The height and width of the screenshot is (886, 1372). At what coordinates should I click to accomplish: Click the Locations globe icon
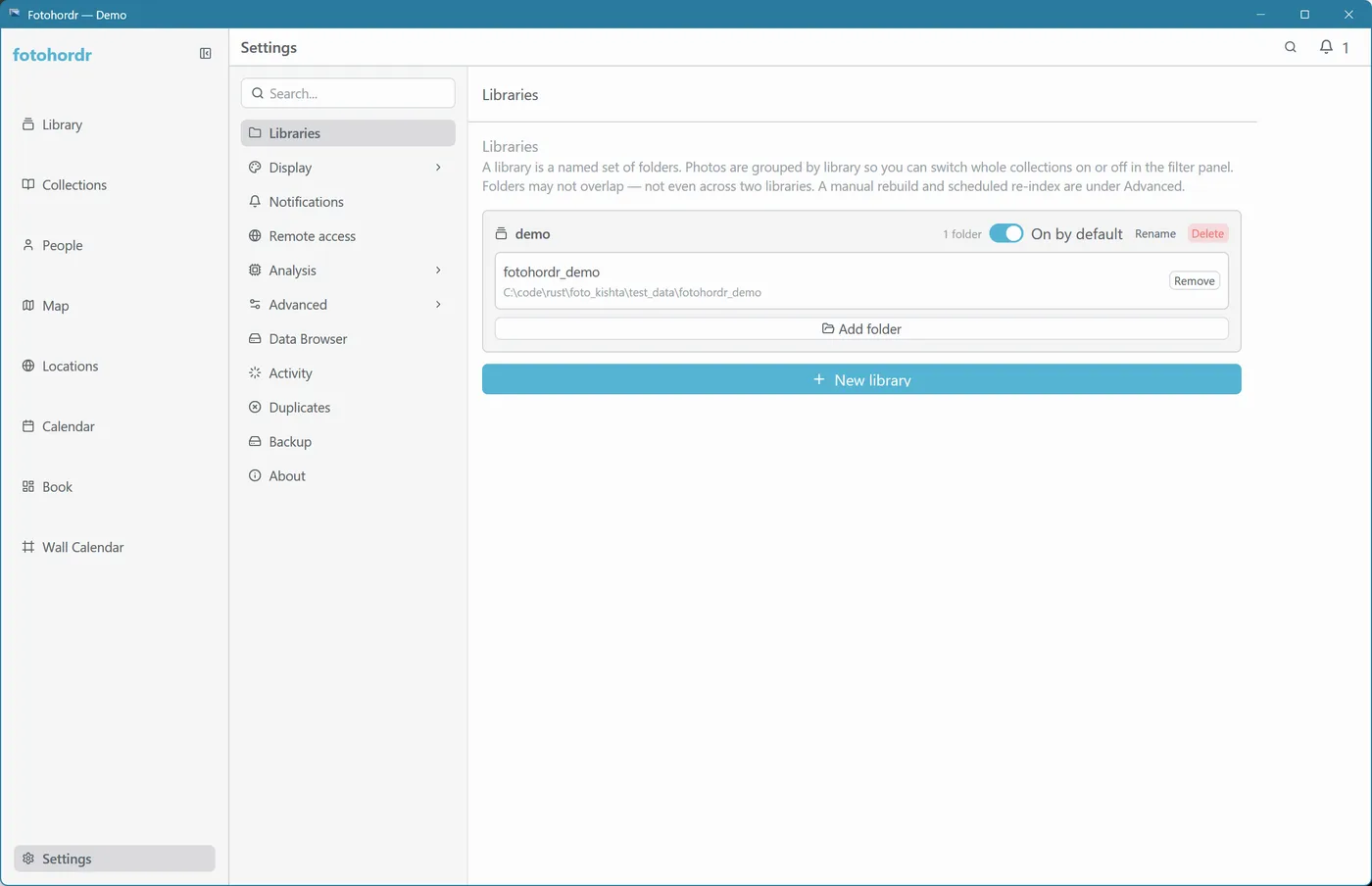point(28,366)
